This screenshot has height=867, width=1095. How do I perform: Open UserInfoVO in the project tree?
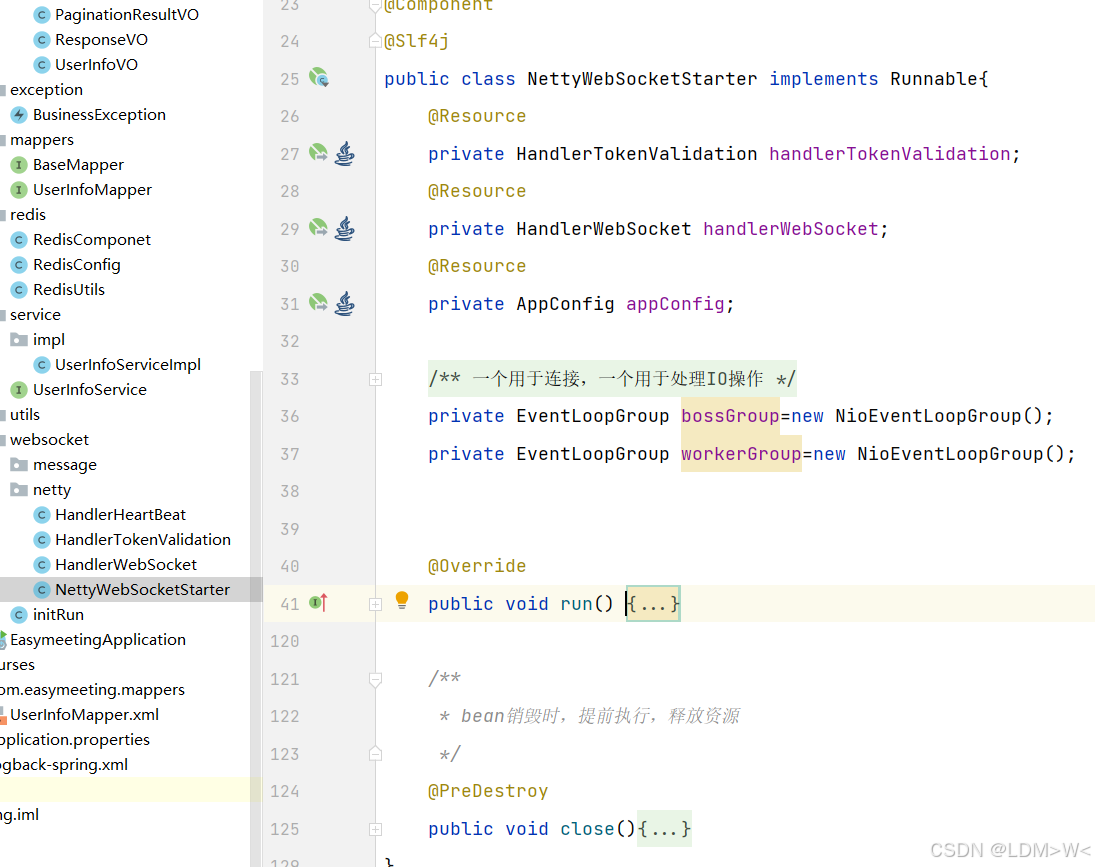(x=96, y=65)
